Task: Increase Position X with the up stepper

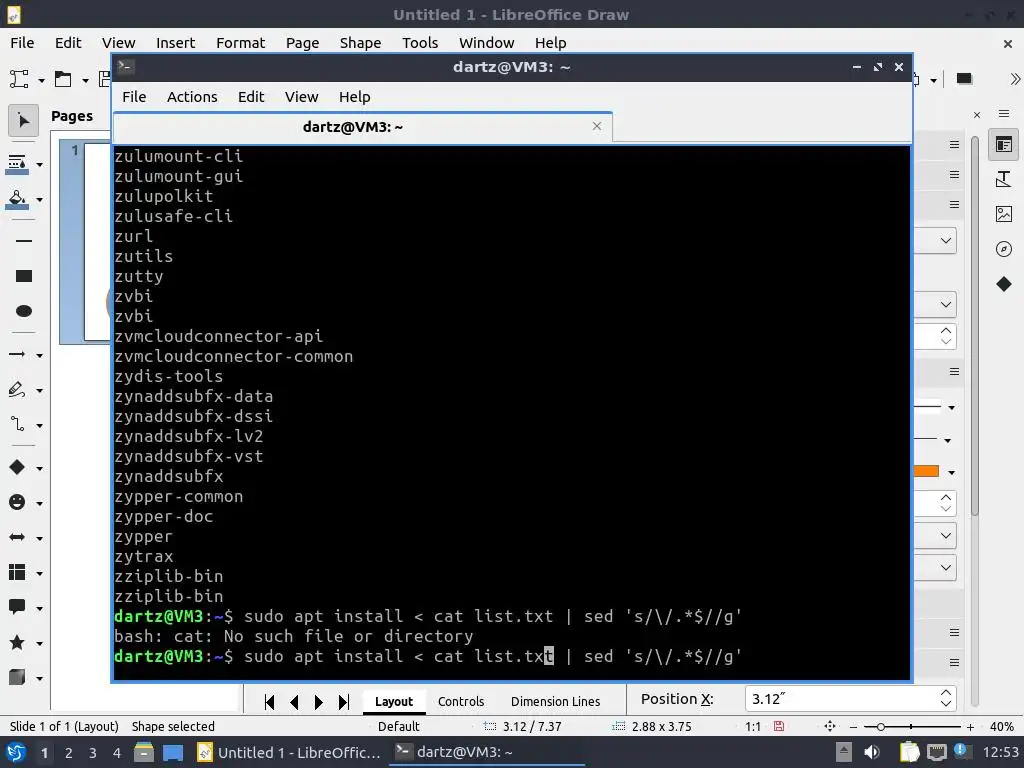Action: (946, 693)
